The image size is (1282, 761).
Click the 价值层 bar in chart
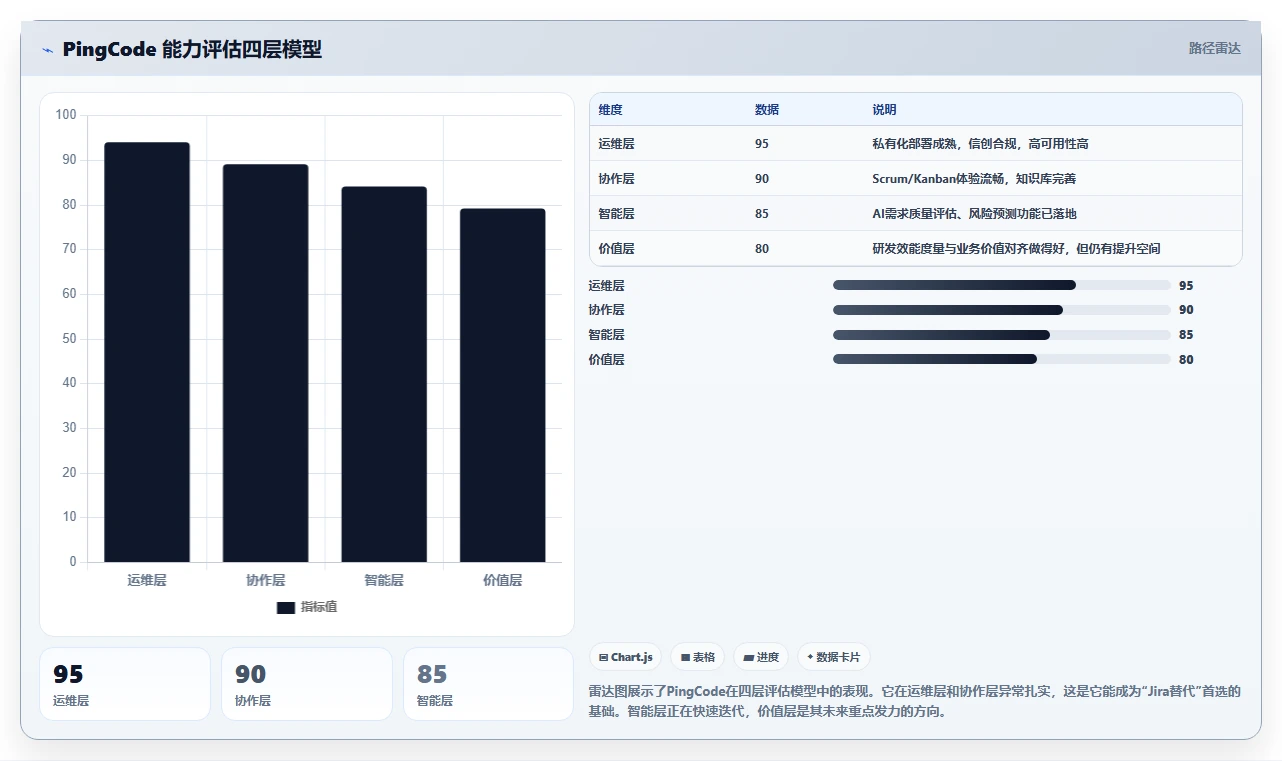click(x=502, y=385)
